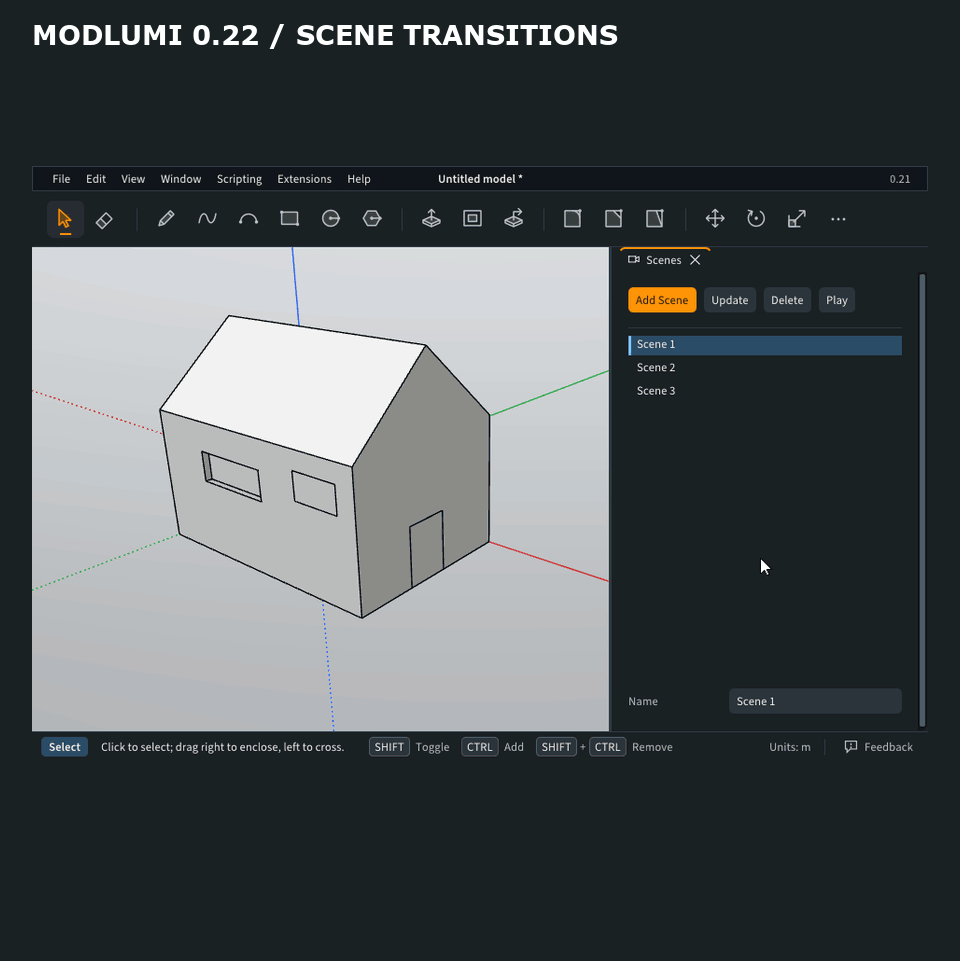Image resolution: width=960 pixels, height=961 pixels.
Task: Play the scene transitions
Action: (837, 300)
